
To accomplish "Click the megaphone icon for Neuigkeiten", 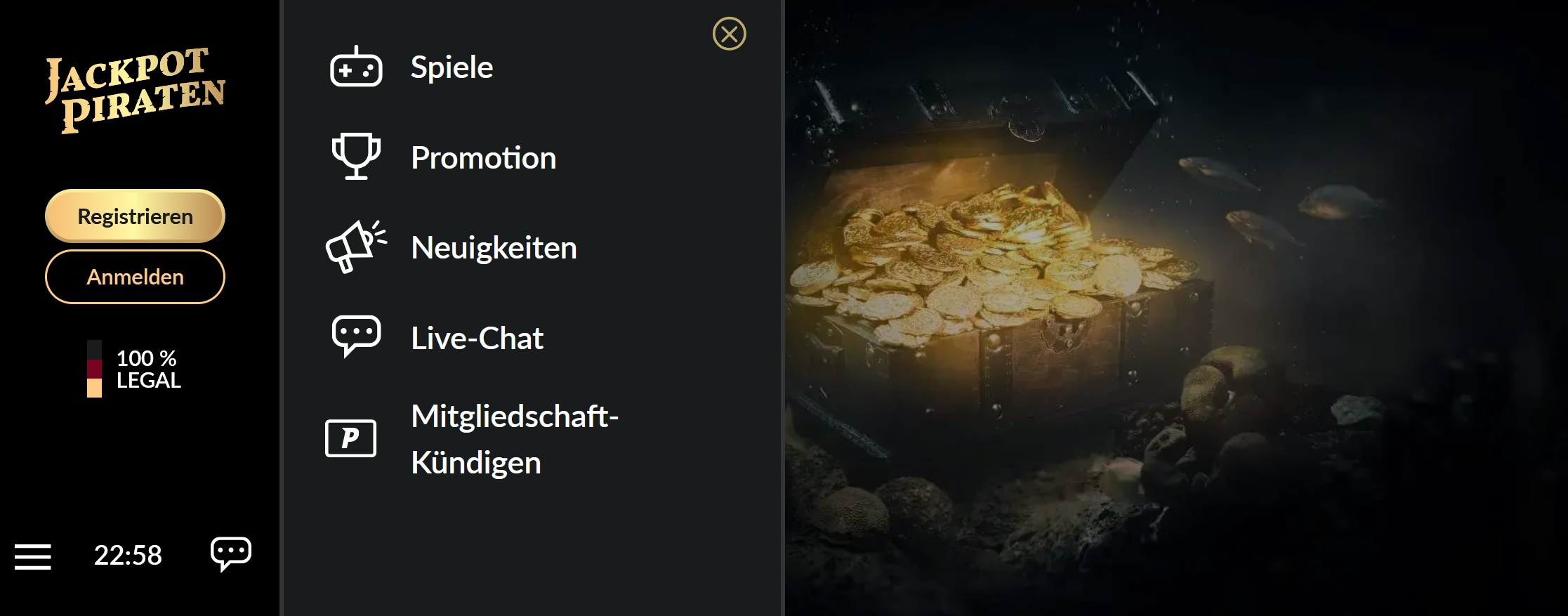I will (x=356, y=247).
